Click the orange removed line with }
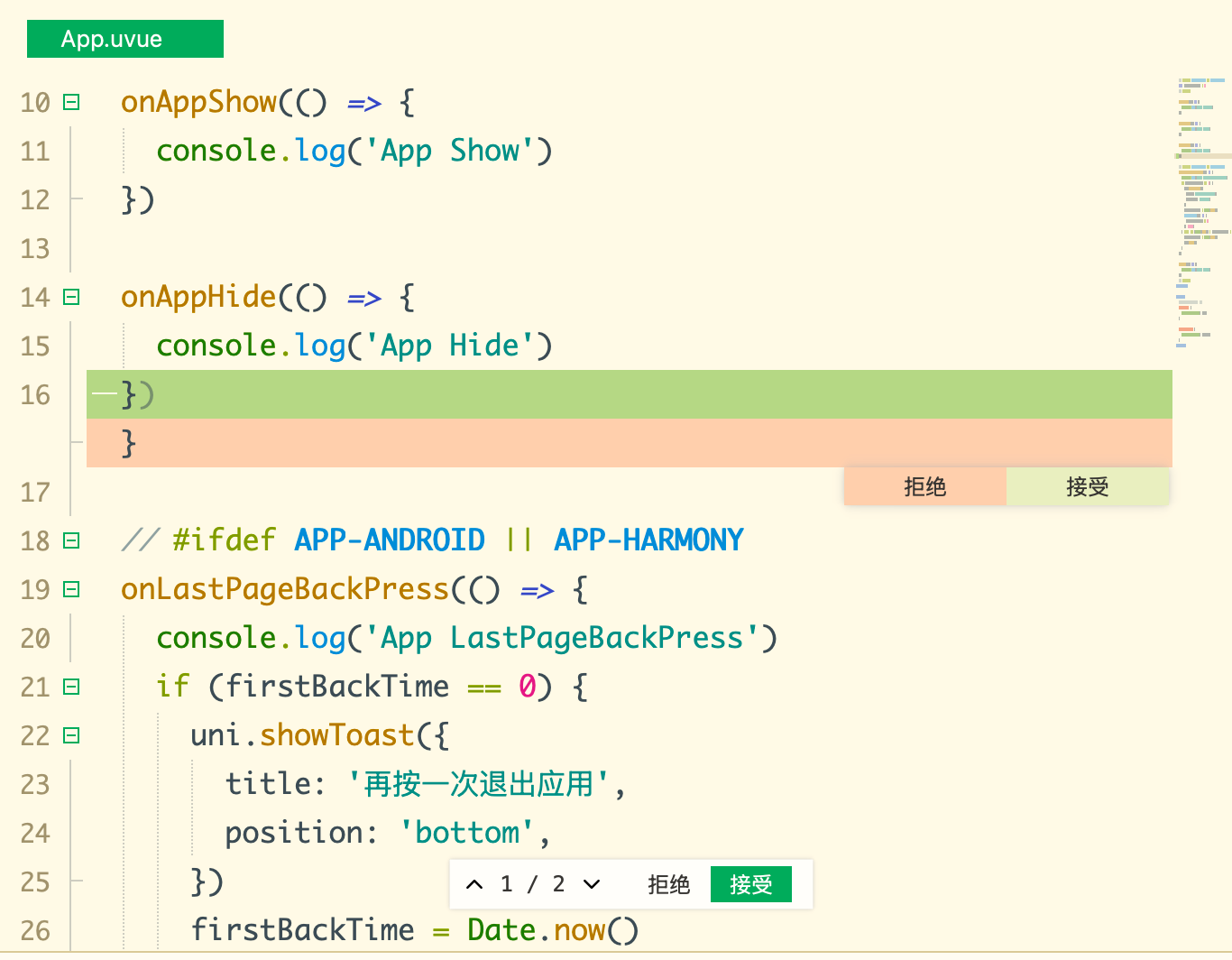The height and width of the screenshot is (960, 1232). 630,443
